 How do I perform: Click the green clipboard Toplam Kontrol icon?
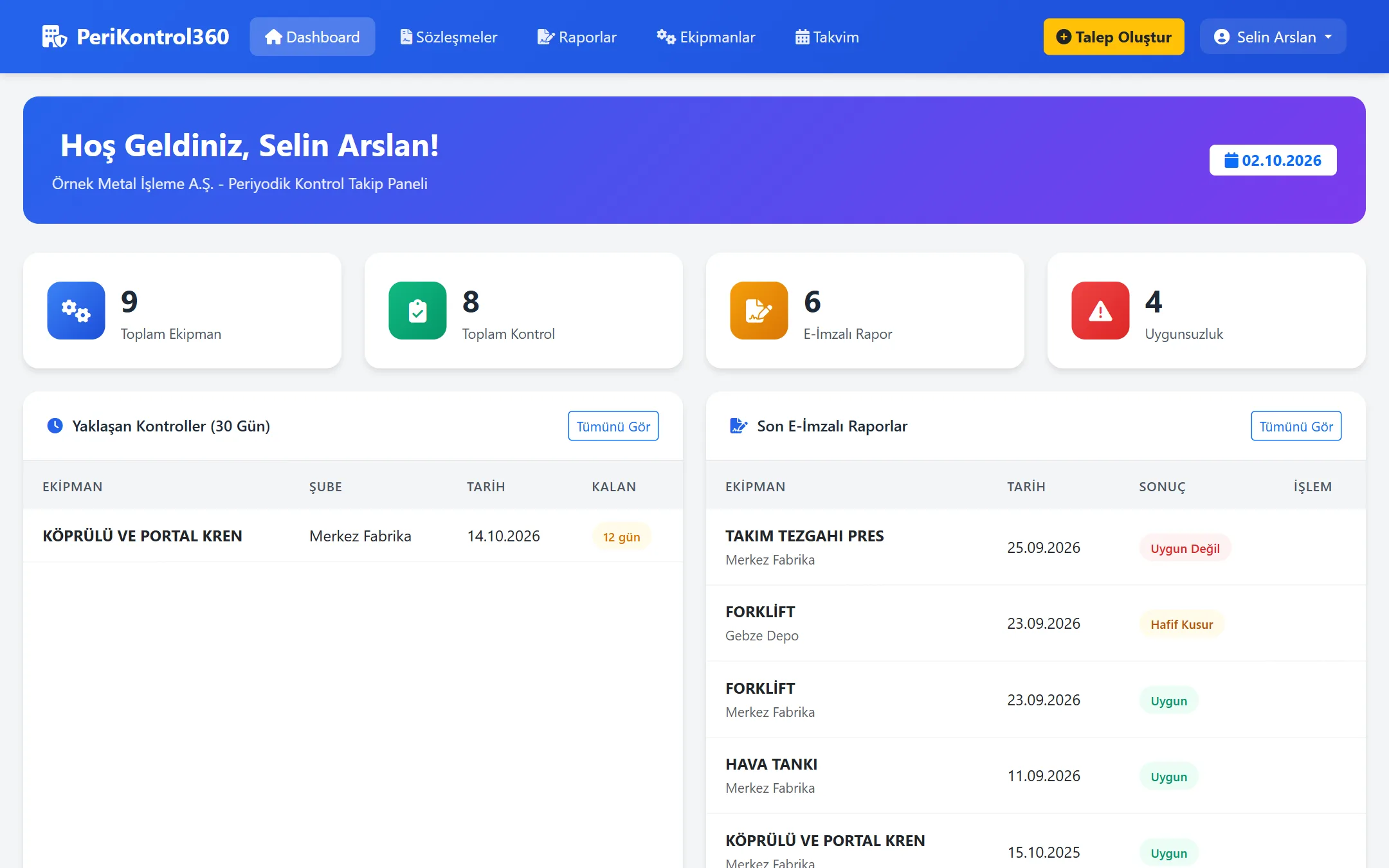click(417, 311)
